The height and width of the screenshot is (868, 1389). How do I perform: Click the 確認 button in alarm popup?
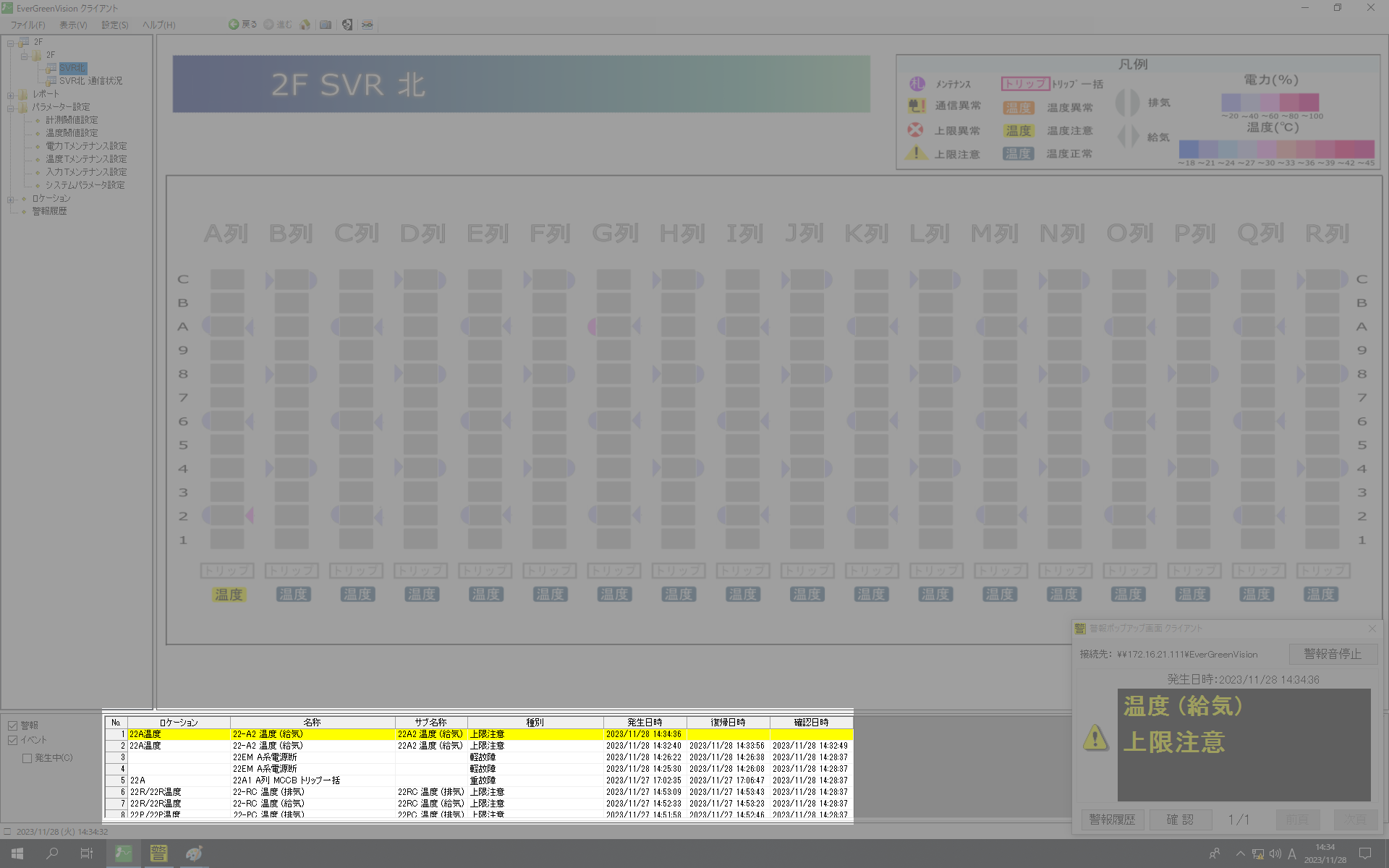click(x=1180, y=820)
